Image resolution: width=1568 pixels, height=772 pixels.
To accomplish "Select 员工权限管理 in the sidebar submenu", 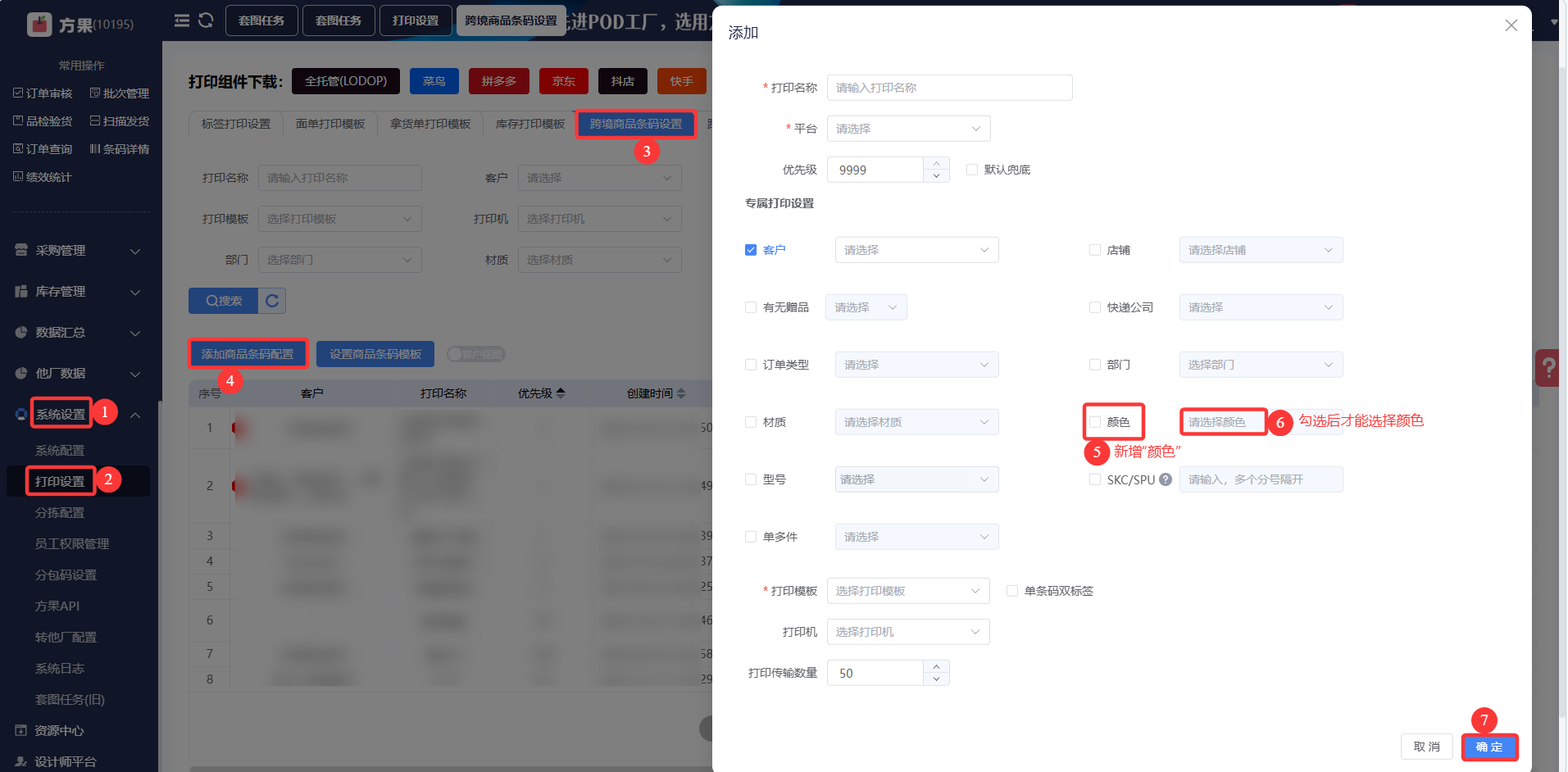I will tap(72, 543).
